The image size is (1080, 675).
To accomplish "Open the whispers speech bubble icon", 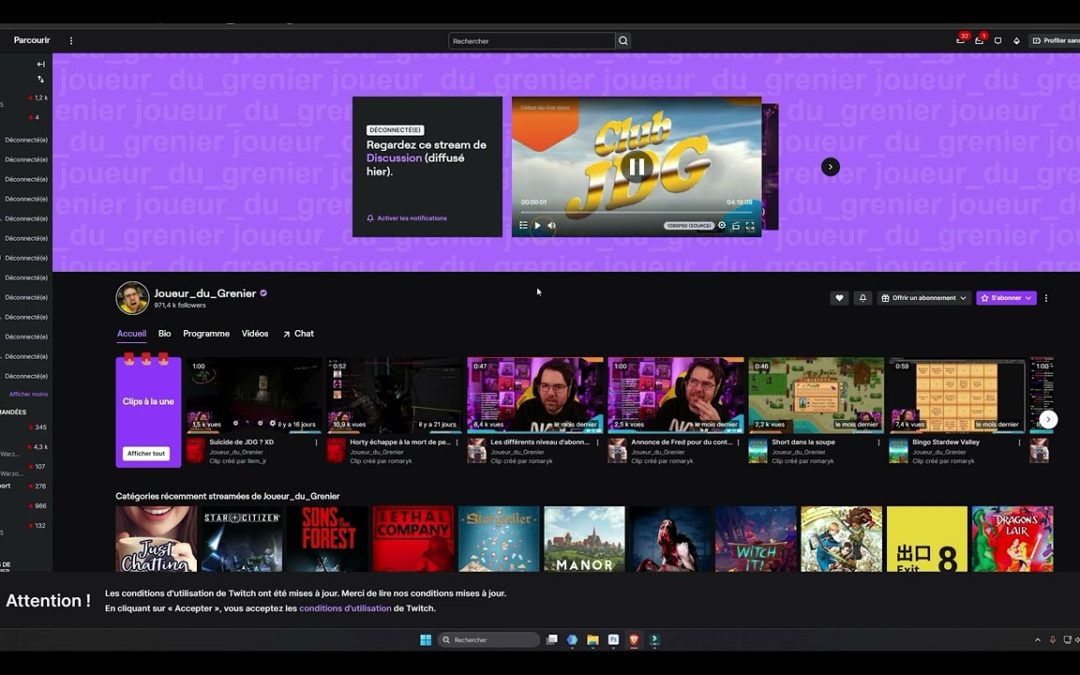I will pos(997,41).
